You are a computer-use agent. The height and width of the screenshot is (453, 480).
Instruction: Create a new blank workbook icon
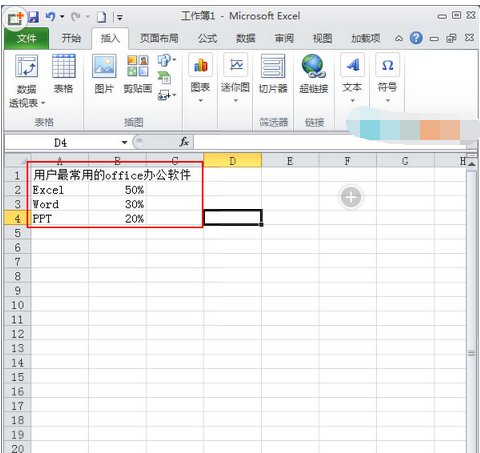tap(101, 17)
